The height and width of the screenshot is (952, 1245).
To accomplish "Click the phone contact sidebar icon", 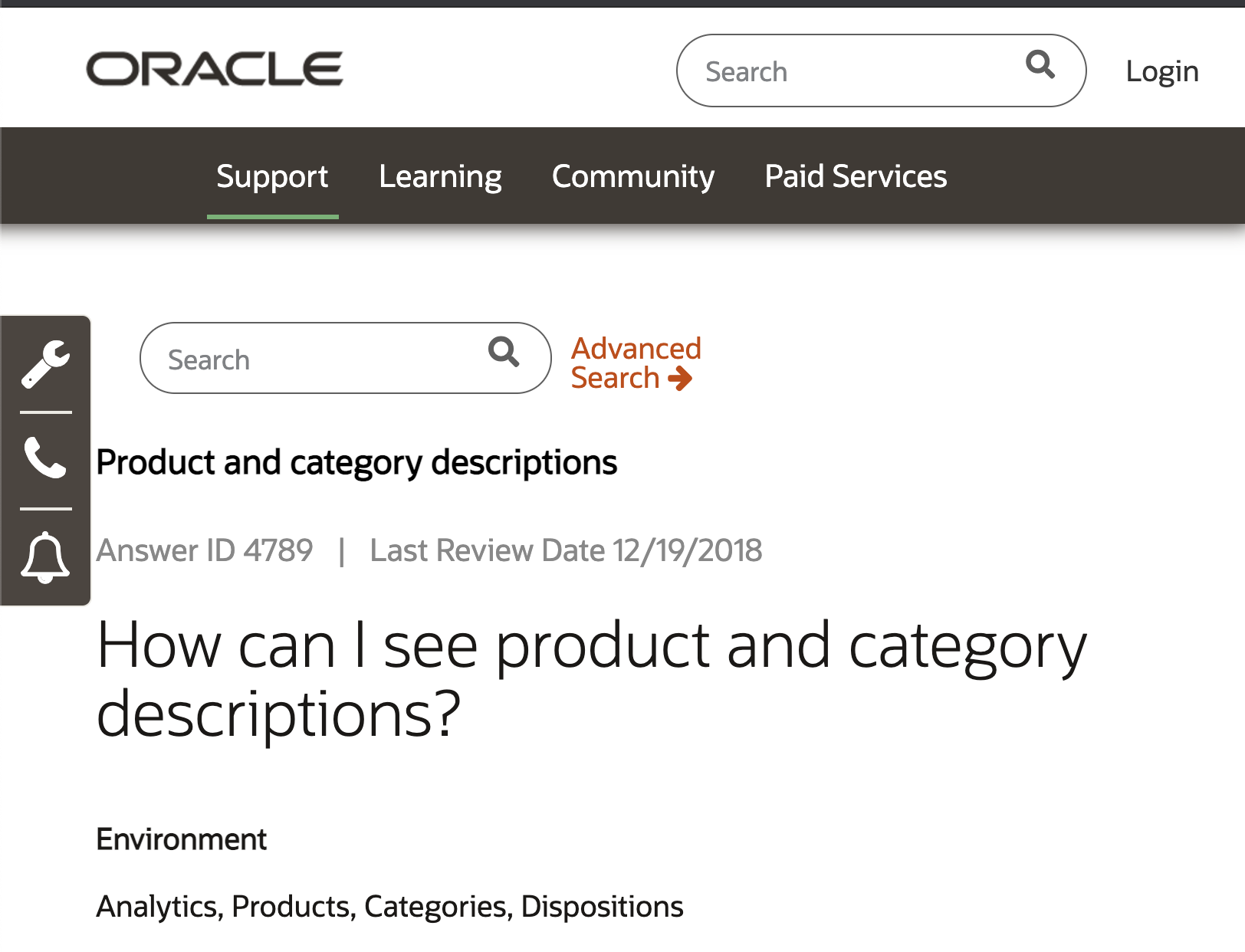I will tap(45, 458).
